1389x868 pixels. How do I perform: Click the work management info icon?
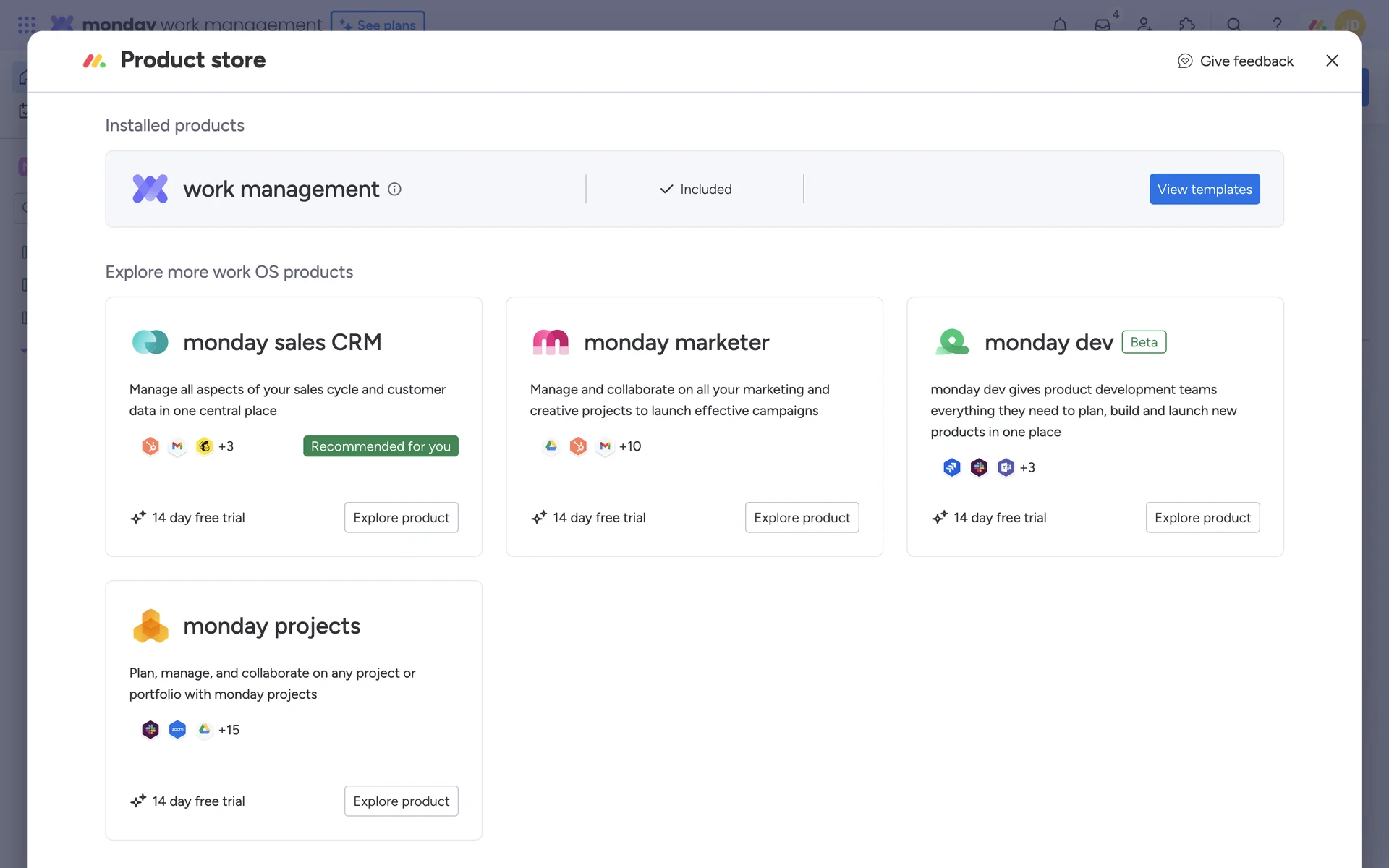394,189
